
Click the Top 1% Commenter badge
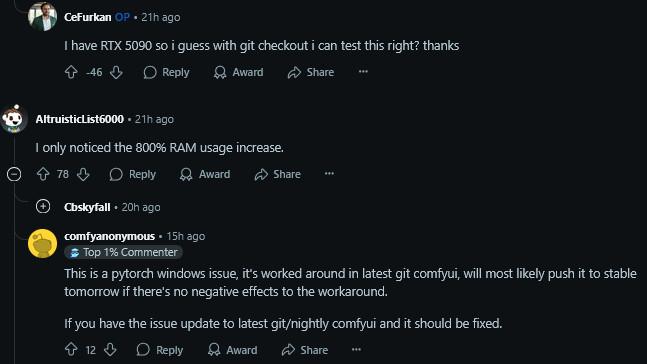coord(123,252)
